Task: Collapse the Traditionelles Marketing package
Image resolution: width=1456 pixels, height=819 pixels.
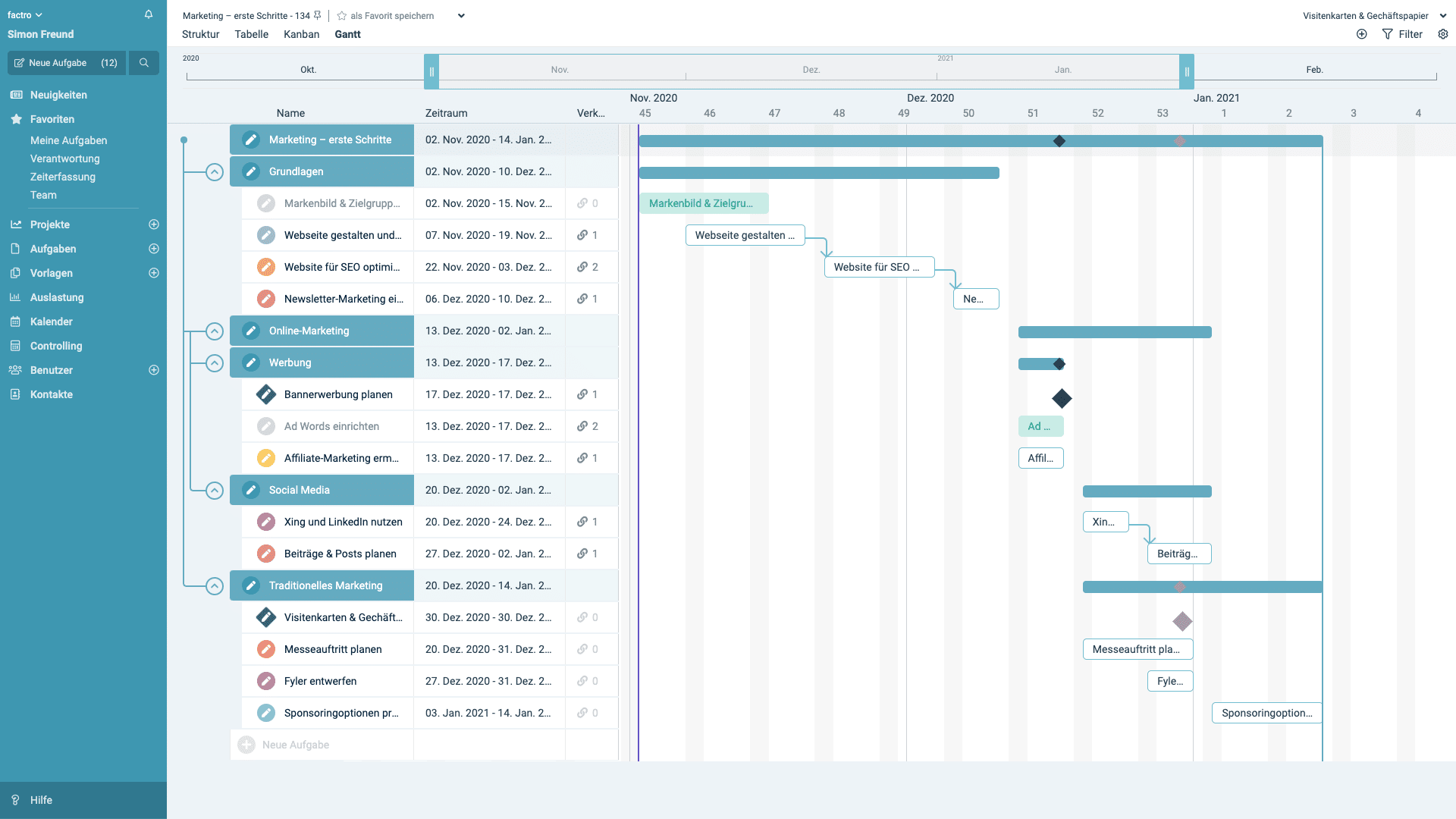Action: 215,586
